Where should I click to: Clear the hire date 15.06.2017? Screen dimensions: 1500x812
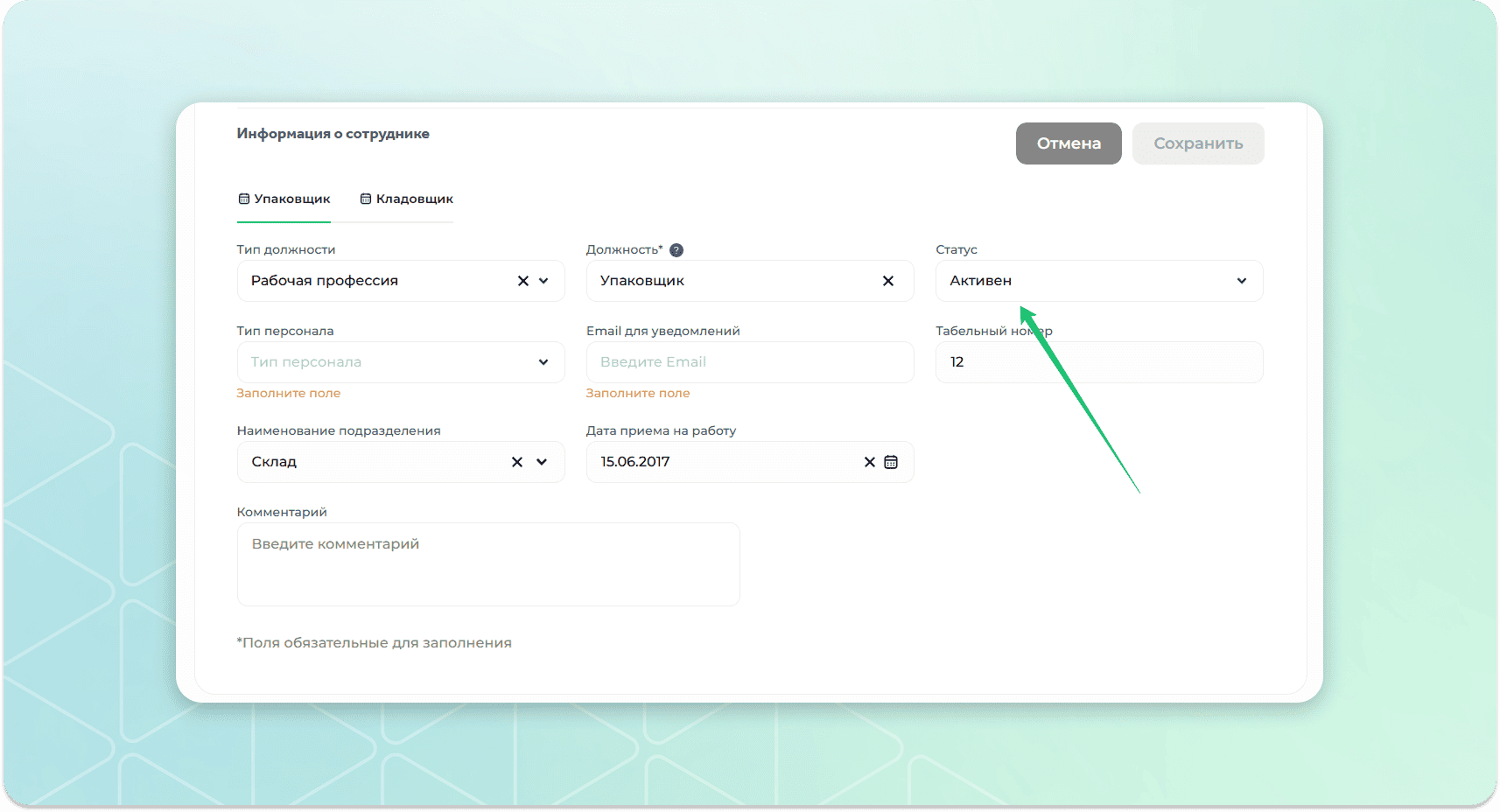point(869,462)
